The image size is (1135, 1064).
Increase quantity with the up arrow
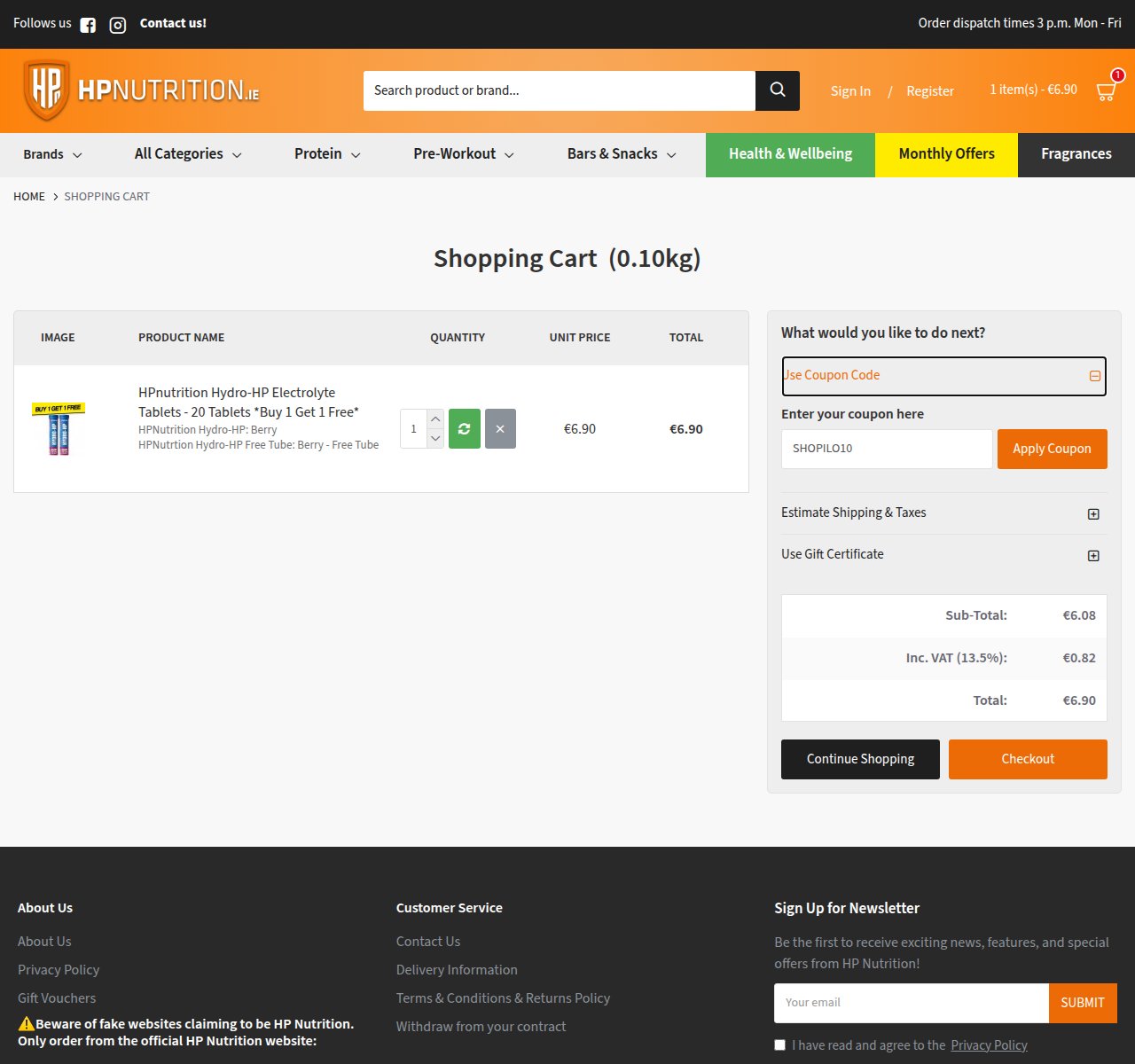click(x=435, y=419)
